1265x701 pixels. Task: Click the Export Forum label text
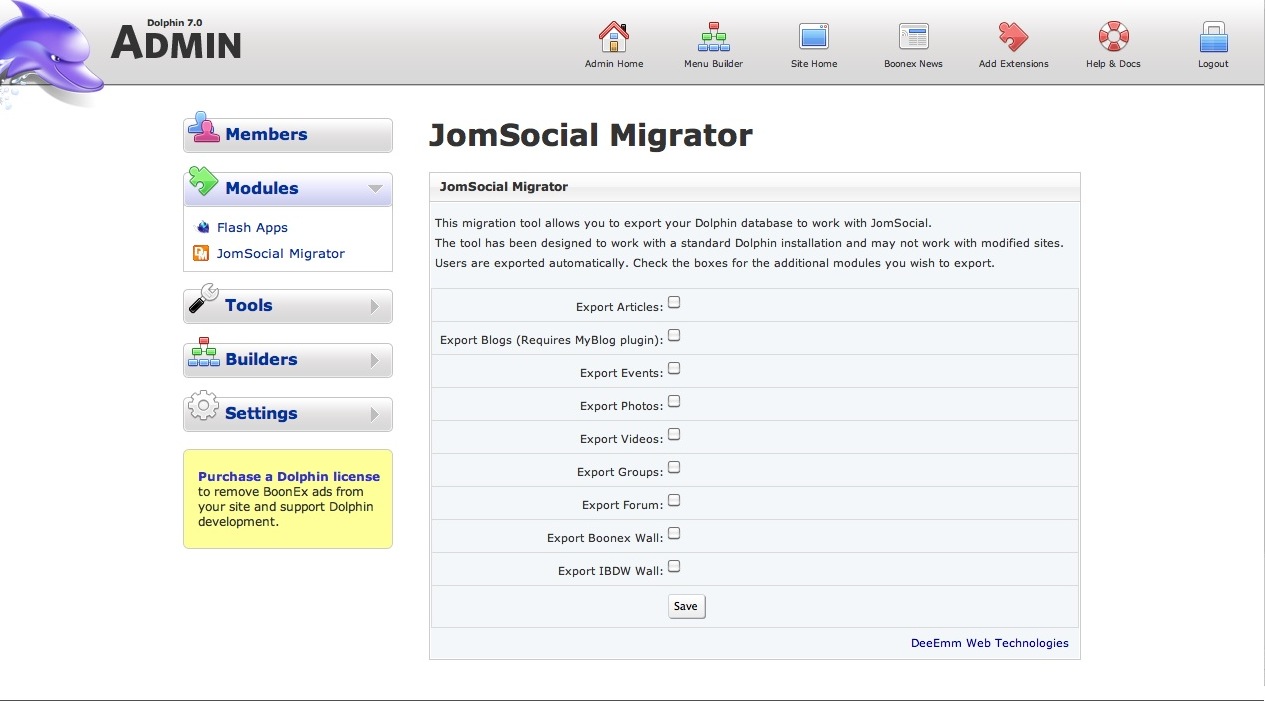[x=623, y=505]
